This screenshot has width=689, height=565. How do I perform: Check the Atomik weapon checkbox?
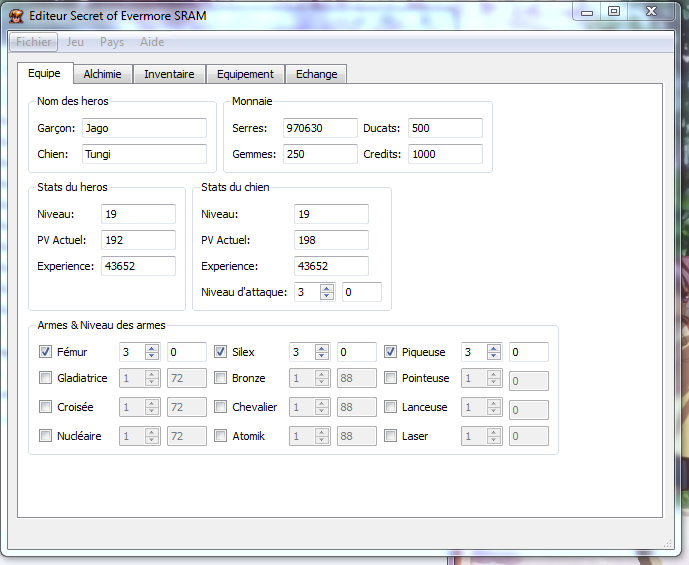pyautogui.click(x=221, y=436)
